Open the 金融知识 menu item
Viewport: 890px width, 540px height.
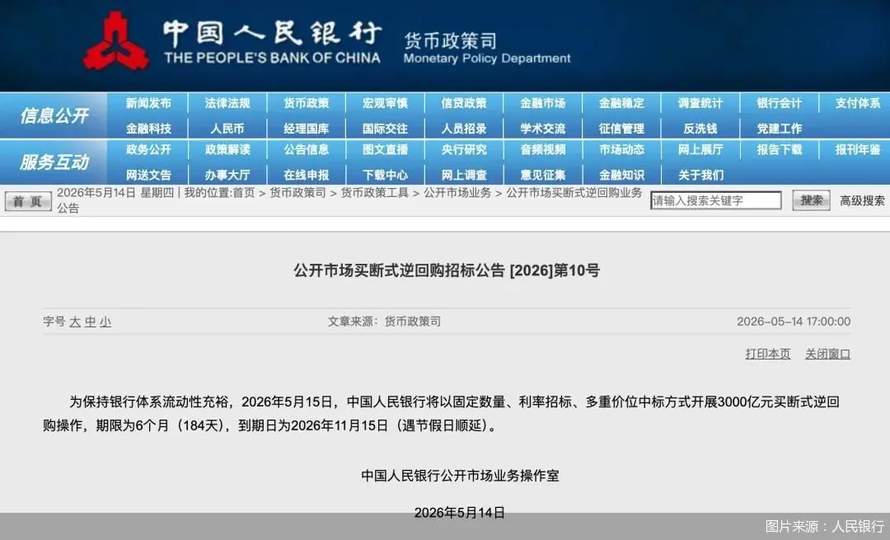point(622,175)
